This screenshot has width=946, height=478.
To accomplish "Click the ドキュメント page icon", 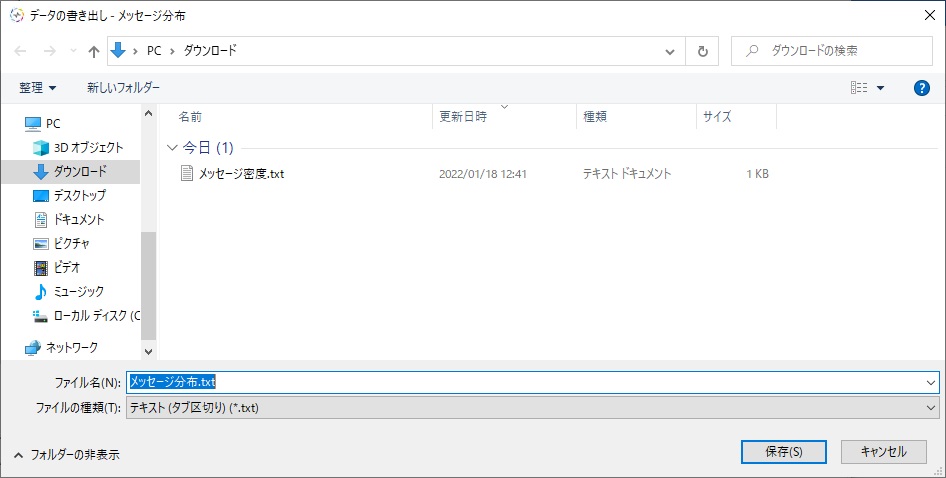I will [40, 220].
